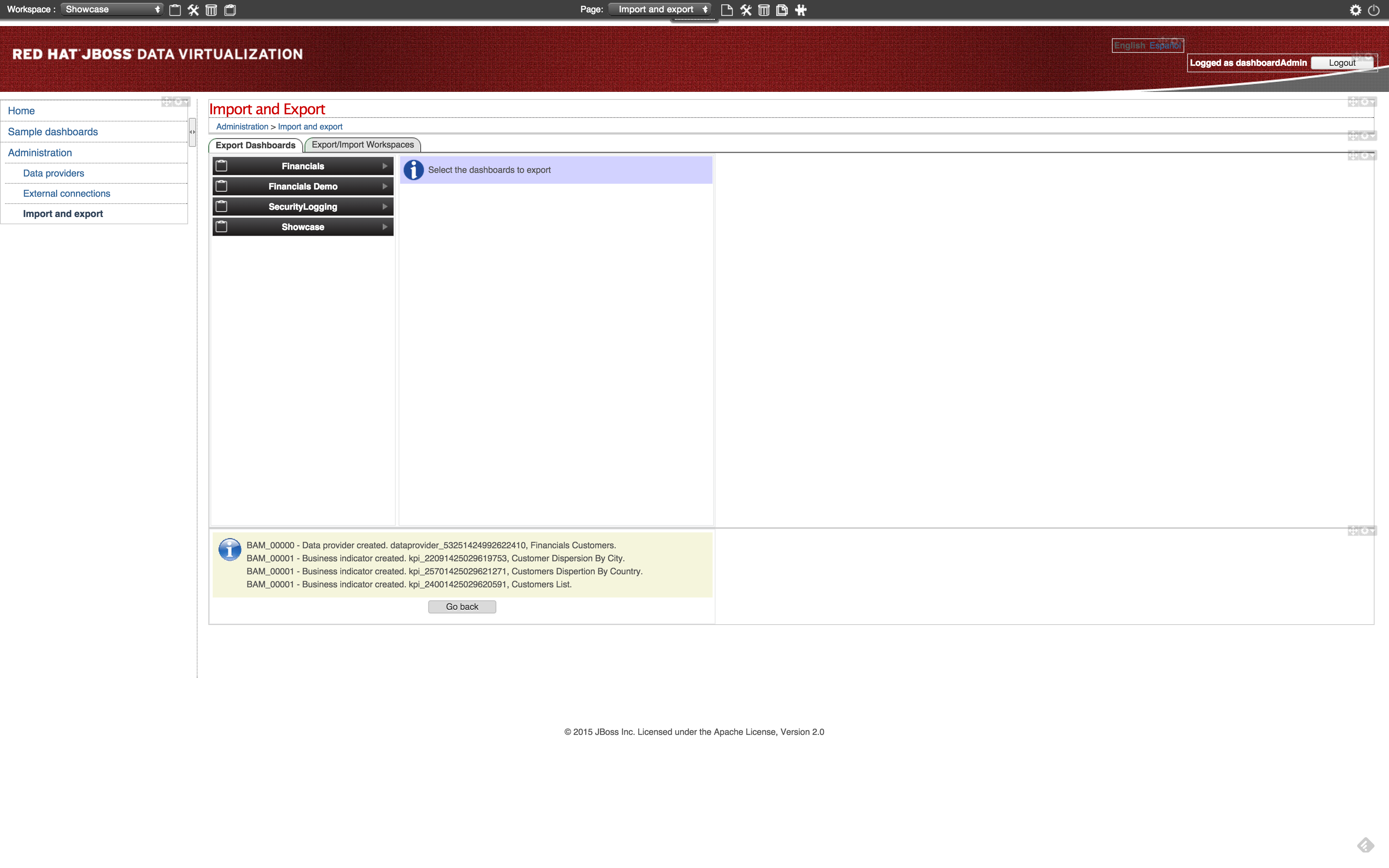Select the Export Dashboards tab
The width and height of the screenshot is (1389, 868).
click(255, 145)
